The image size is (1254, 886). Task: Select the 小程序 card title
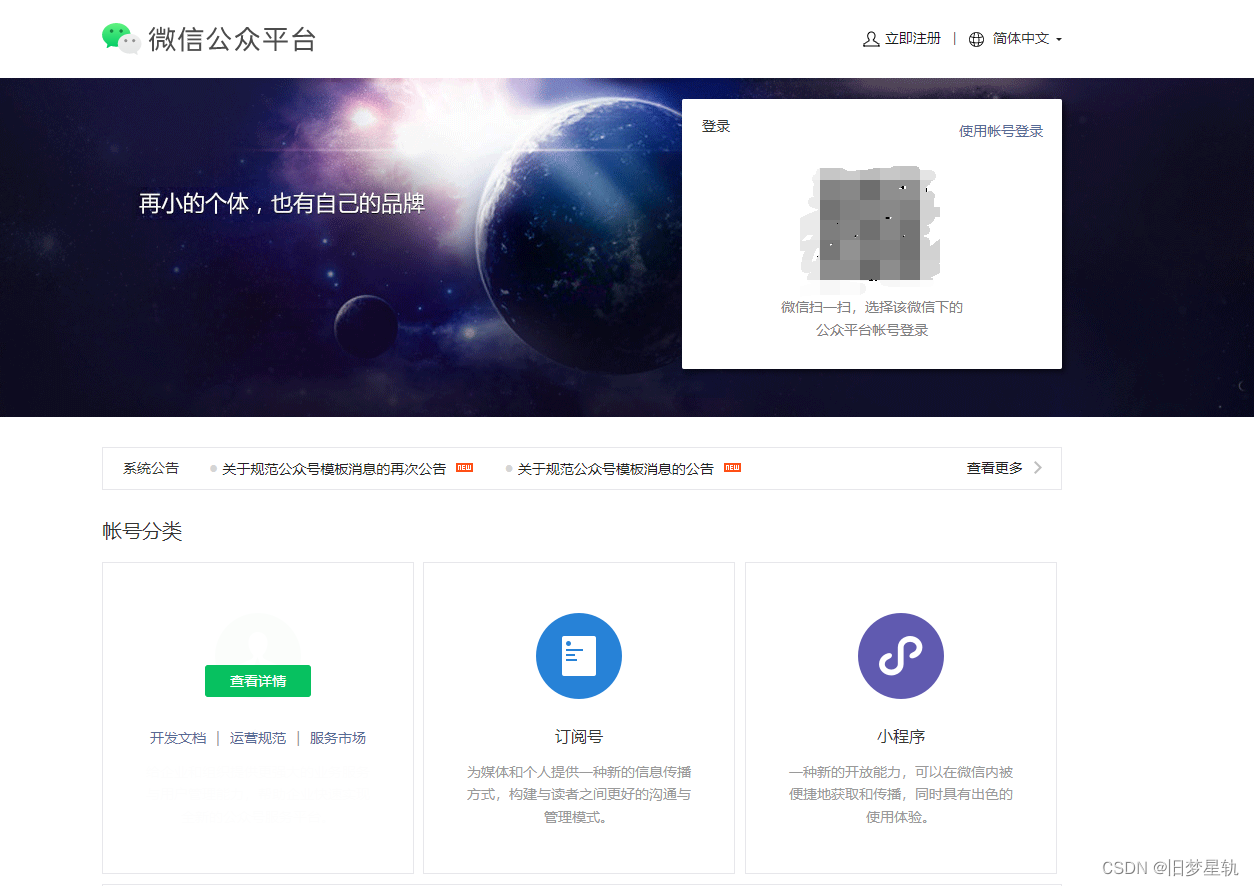(901, 737)
